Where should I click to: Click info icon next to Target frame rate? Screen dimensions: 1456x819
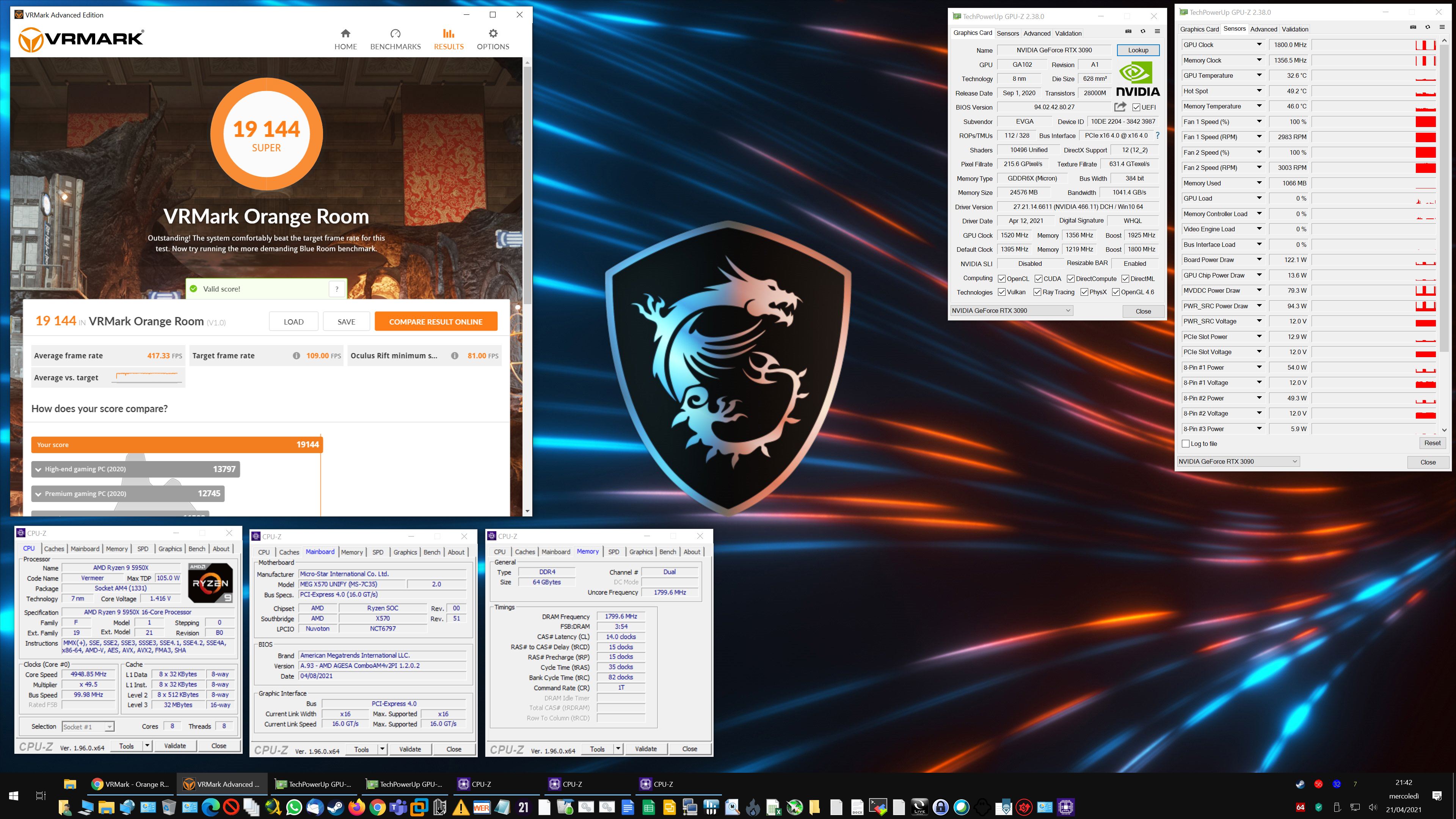pos(296,356)
